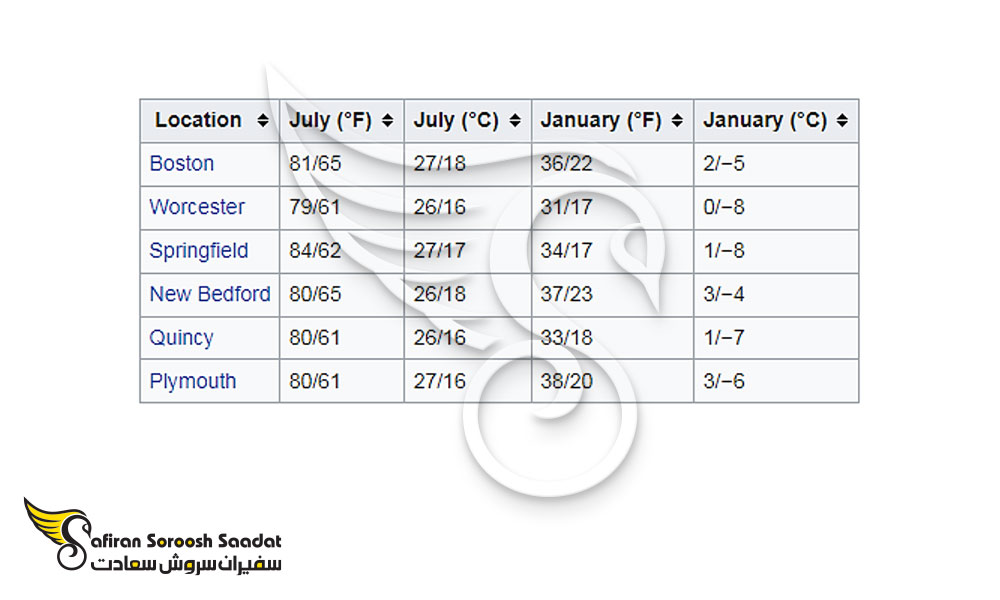Open the New Bedford link
Screen dimensions: 1000x600
(x=210, y=294)
